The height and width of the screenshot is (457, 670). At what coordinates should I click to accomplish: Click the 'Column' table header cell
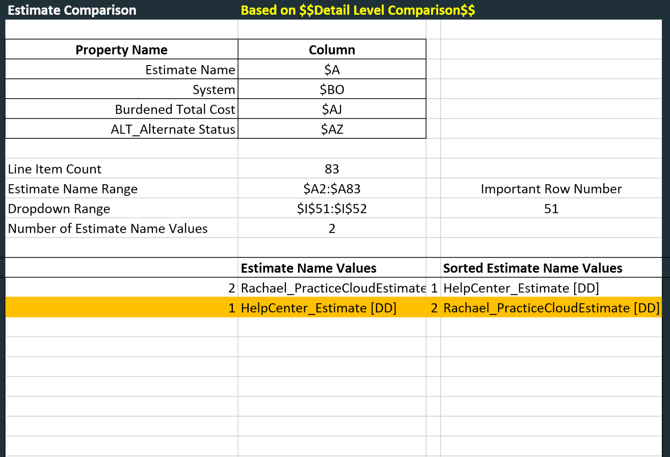[332, 50]
